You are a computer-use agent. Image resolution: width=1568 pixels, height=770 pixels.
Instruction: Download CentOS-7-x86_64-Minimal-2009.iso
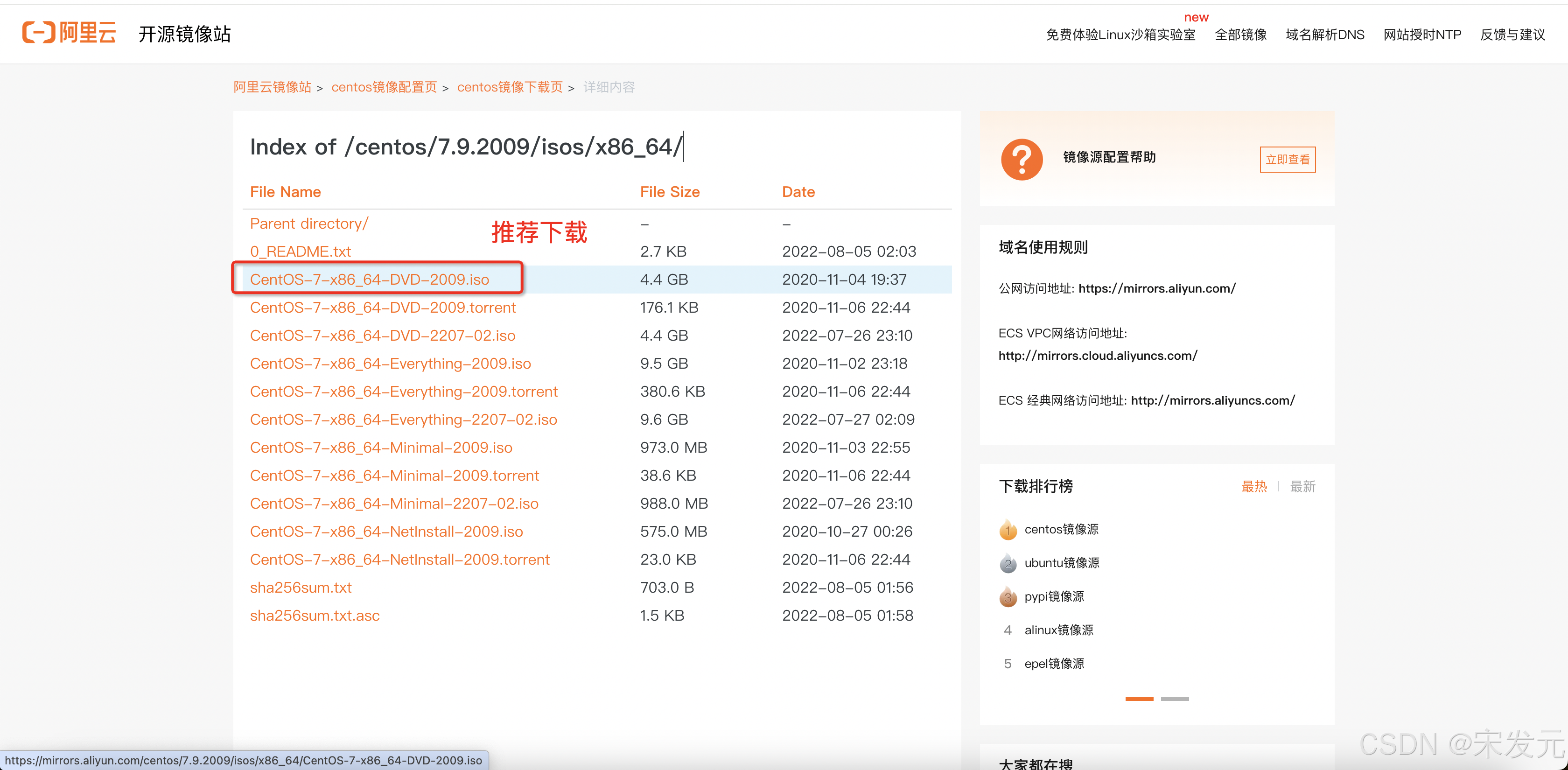pyautogui.click(x=381, y=448)
